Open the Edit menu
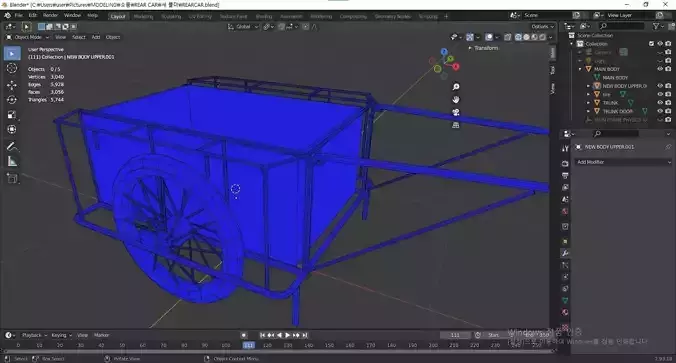 pos(33,15)
